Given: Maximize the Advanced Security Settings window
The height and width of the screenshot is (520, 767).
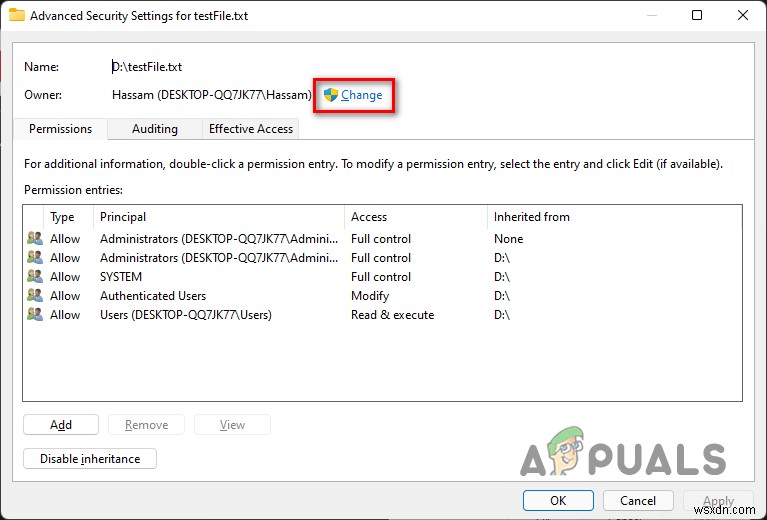Looking at the screenshot, I should tap(697, 15).
